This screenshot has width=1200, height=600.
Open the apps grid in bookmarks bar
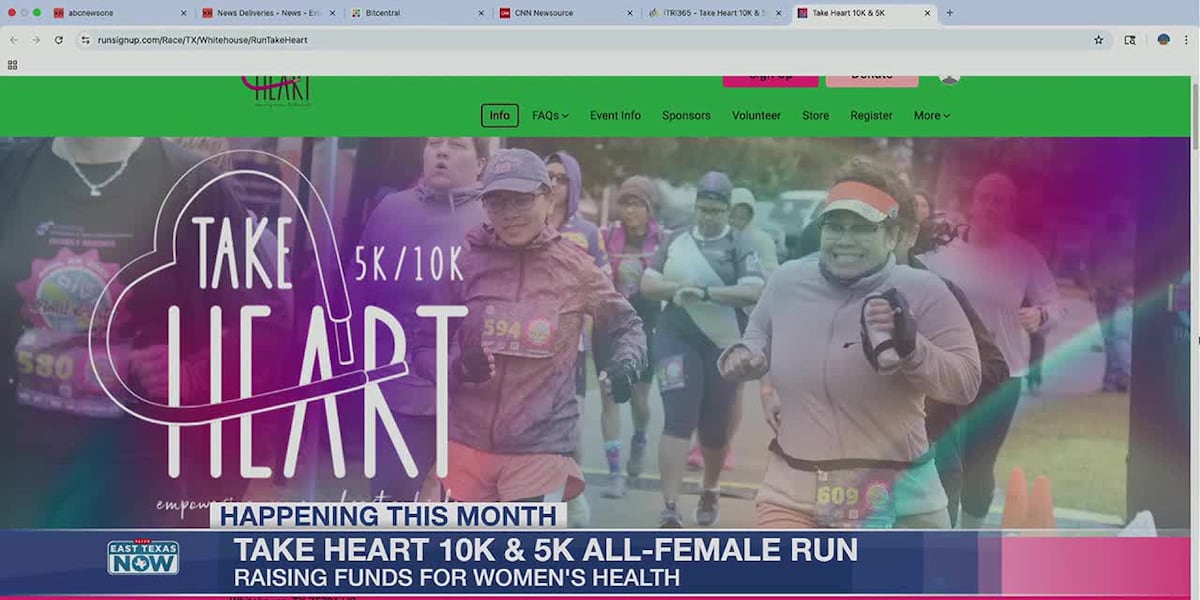pyautogui.click(x=13, y=65)
